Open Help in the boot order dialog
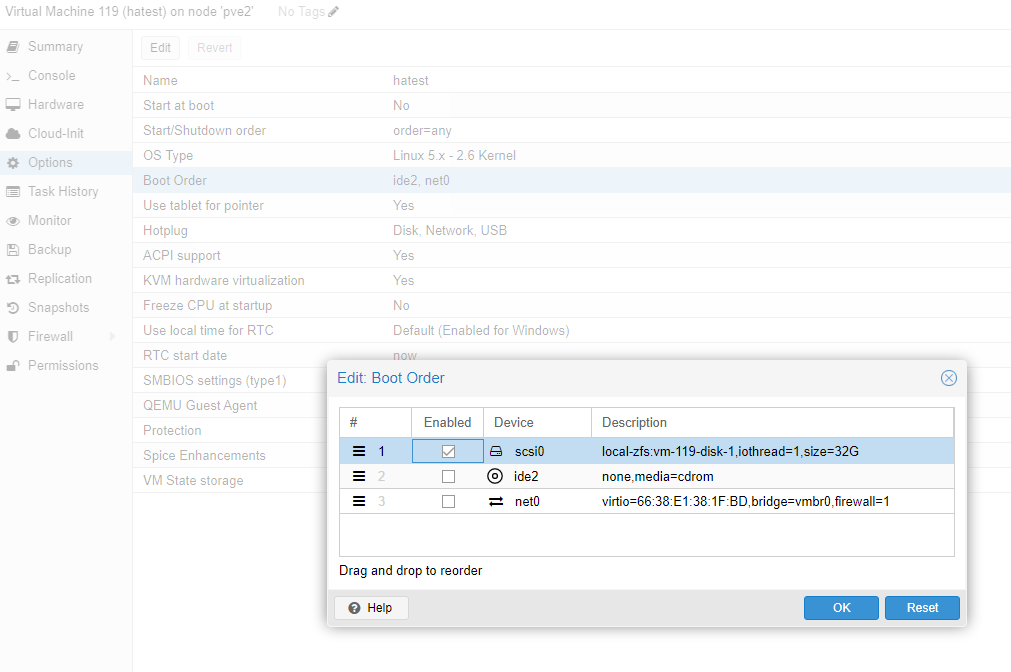Image resolution: width=1011 pixels, height=672 pixels. click(x=371, y=608)
